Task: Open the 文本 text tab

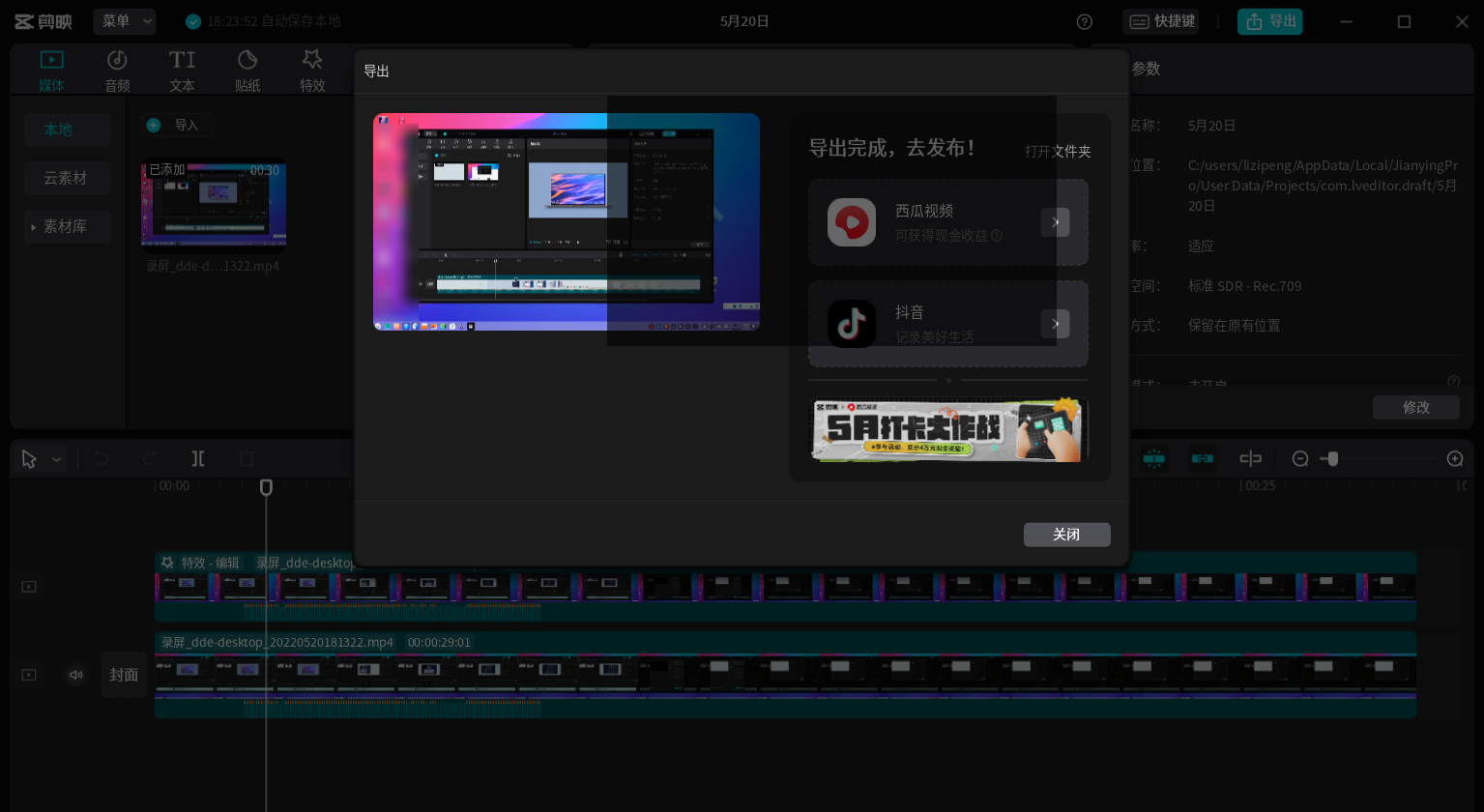Action: pos(182,71)
